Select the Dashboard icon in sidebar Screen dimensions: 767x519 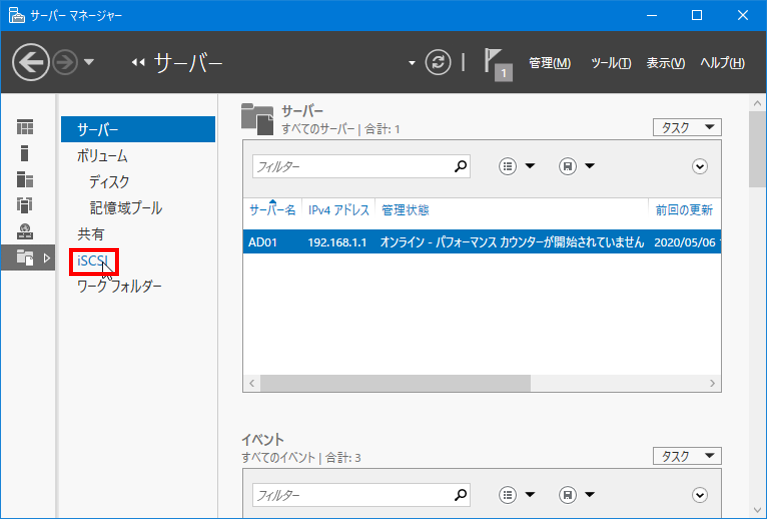25,127
